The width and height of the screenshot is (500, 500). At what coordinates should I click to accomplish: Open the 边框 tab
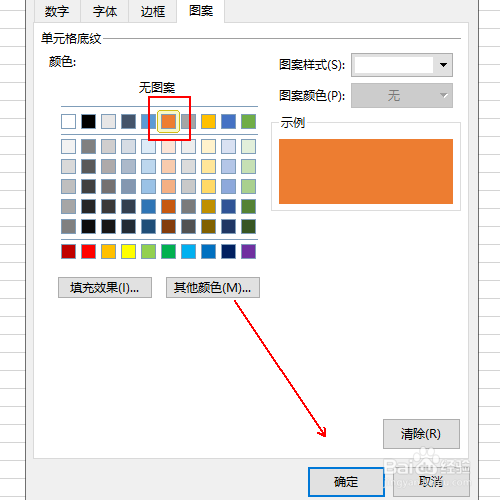[x=153, y=11]
